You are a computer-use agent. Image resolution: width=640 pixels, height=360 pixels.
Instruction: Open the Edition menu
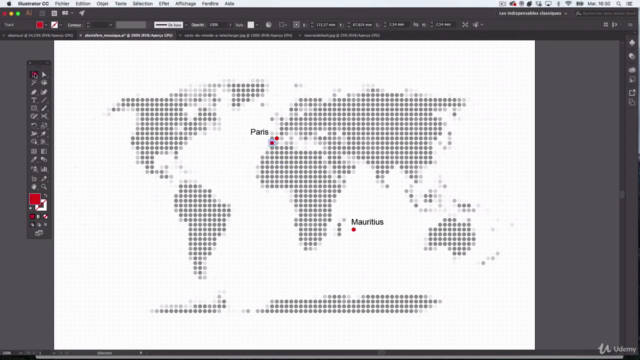83,4
